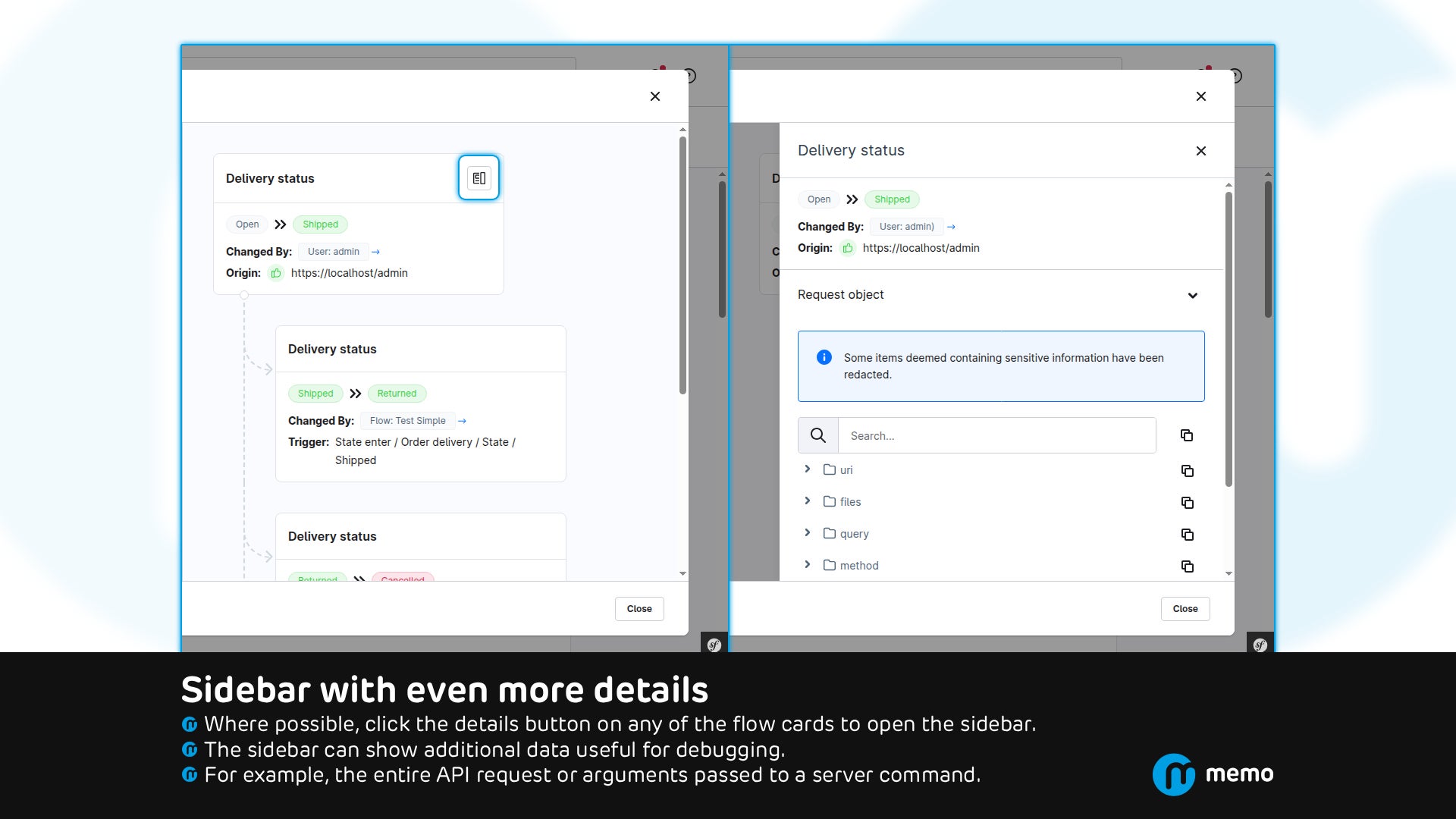Close the right modal with top X
The width and height of the screenshot is (1456, 819).
click(1201, 96)
